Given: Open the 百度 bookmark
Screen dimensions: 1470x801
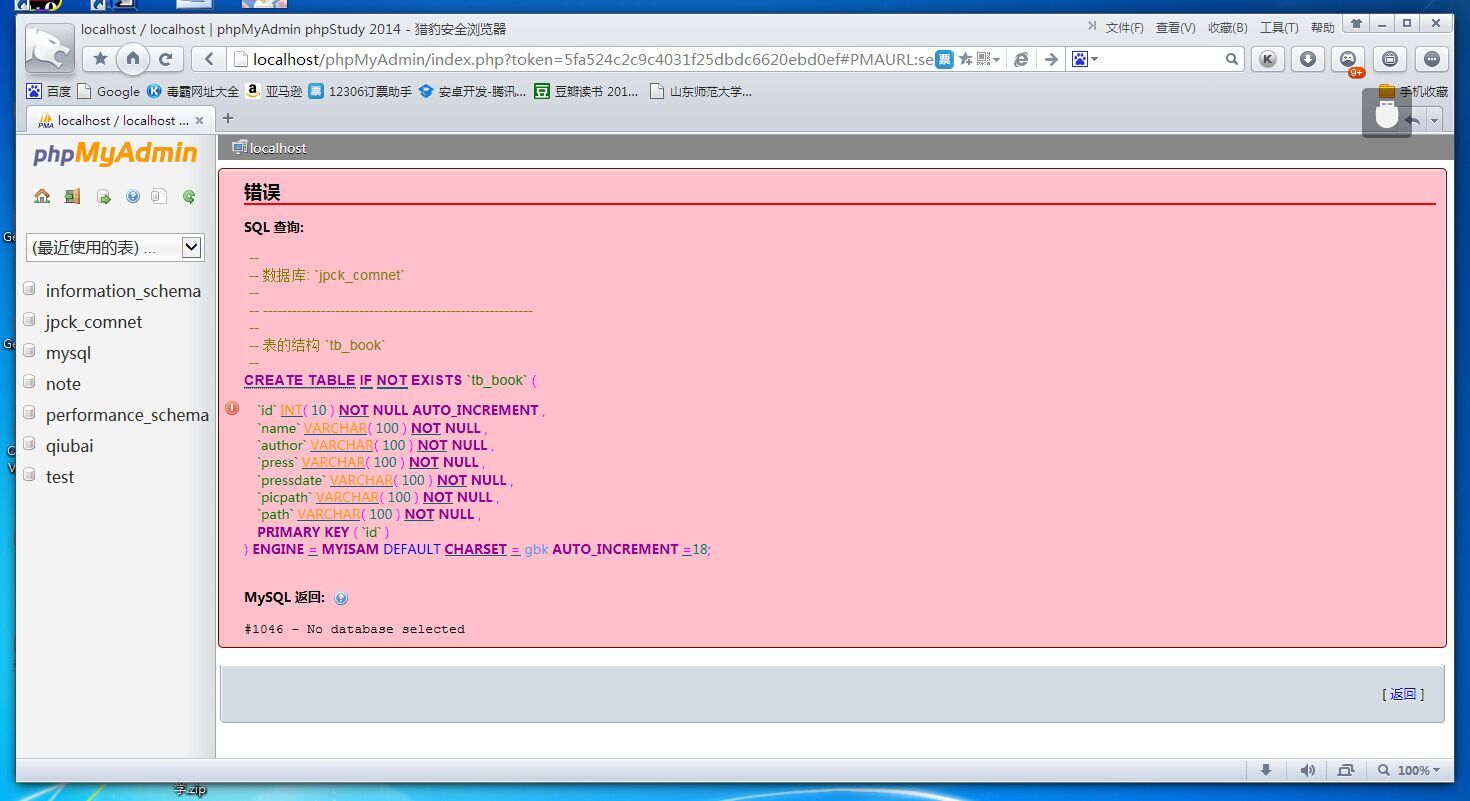Looking at the screenshot, I should 49,91.
